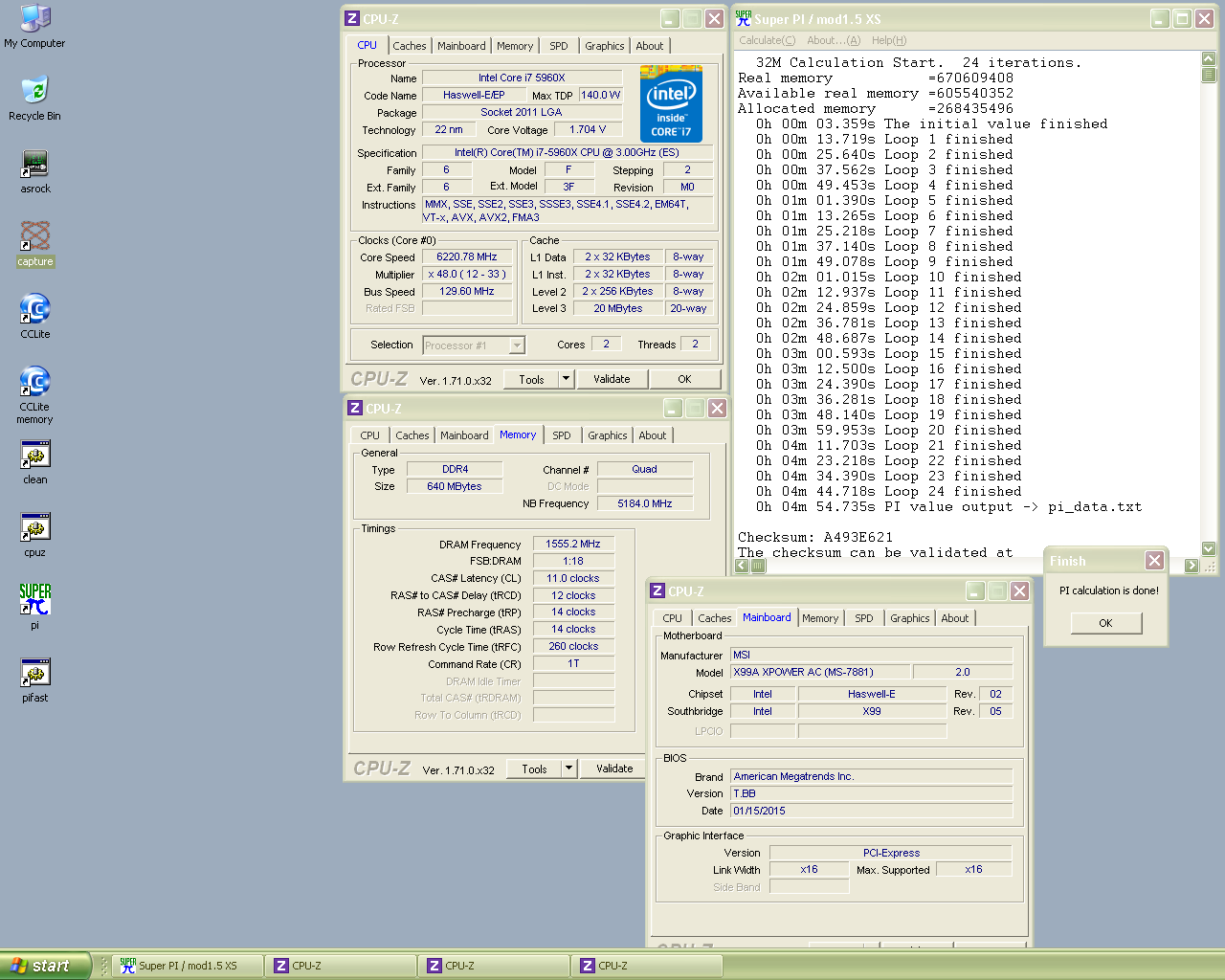Click Tools button in CPU-Z CPU window
Image resolution: width=1225 pixels, height=980 pixels.
pos(531,379)
